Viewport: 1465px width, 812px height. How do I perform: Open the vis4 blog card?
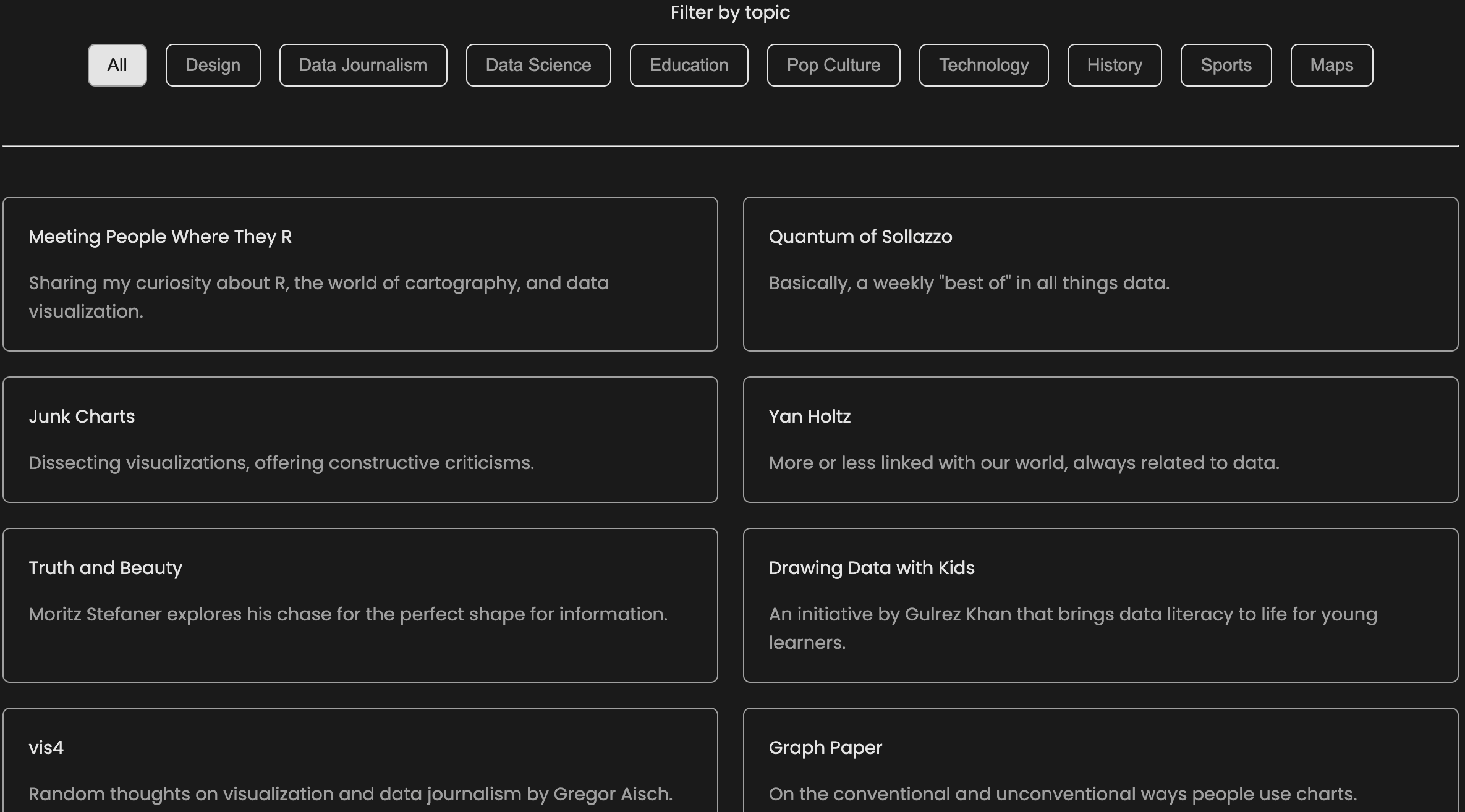click(x=360, y=760)
